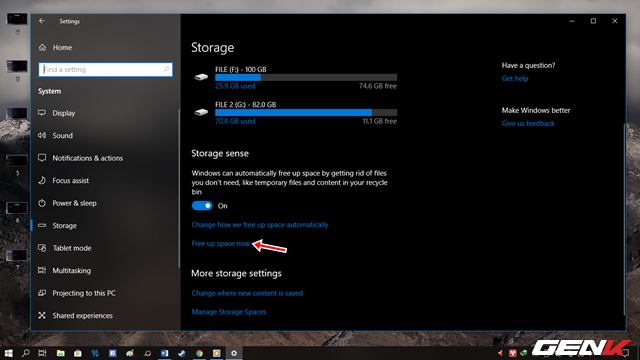Open Sound settings via speaker icon
The width and height of the screenshot is (640, 360).
42,136
